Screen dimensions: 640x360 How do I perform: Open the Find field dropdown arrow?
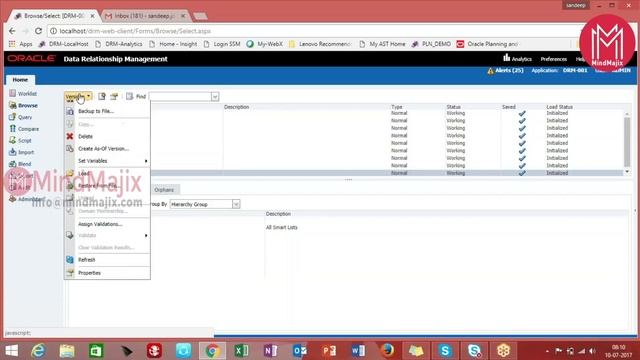point(215,97)
